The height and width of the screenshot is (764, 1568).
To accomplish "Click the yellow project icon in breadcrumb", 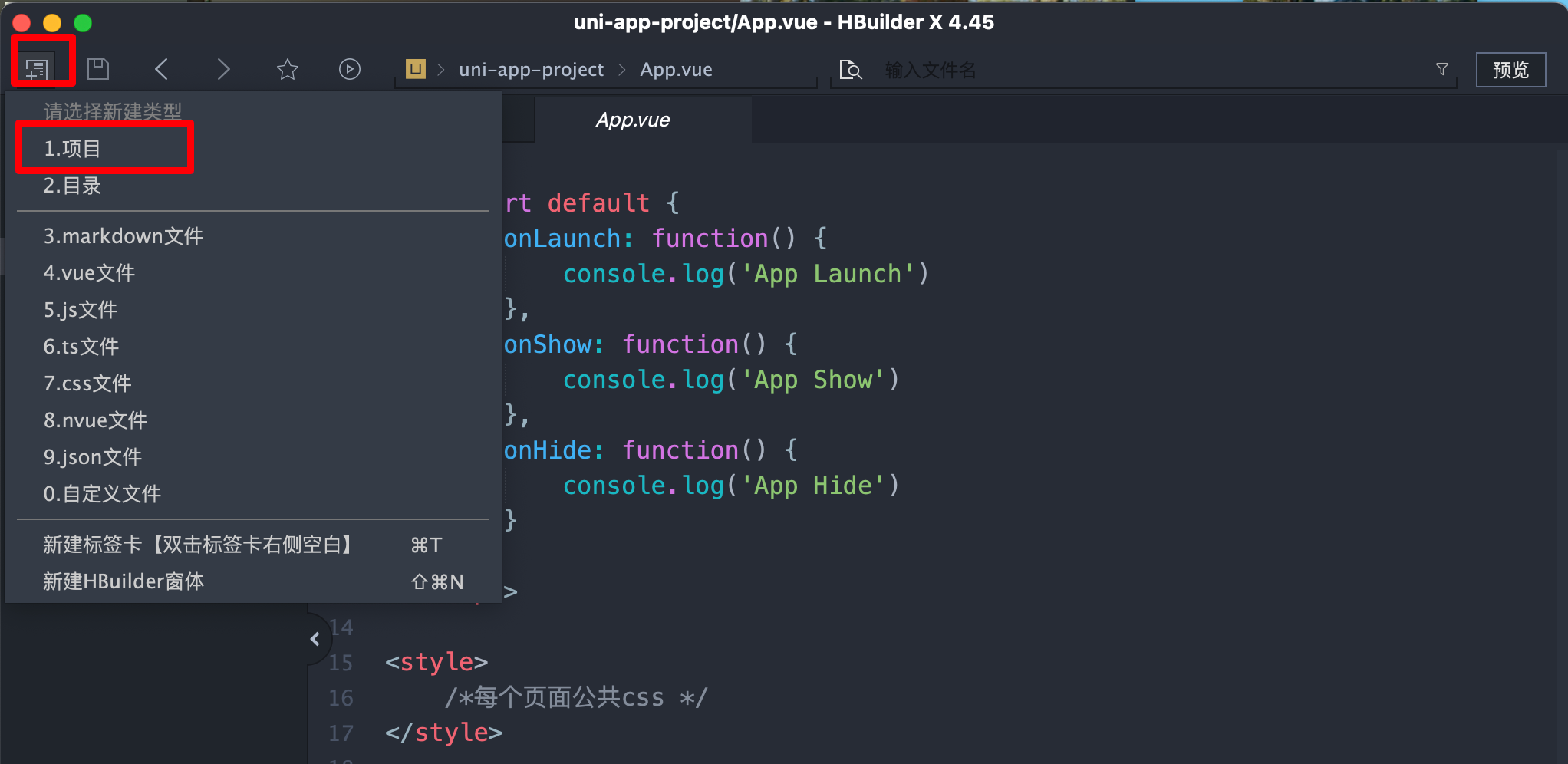I will [415, 69].
